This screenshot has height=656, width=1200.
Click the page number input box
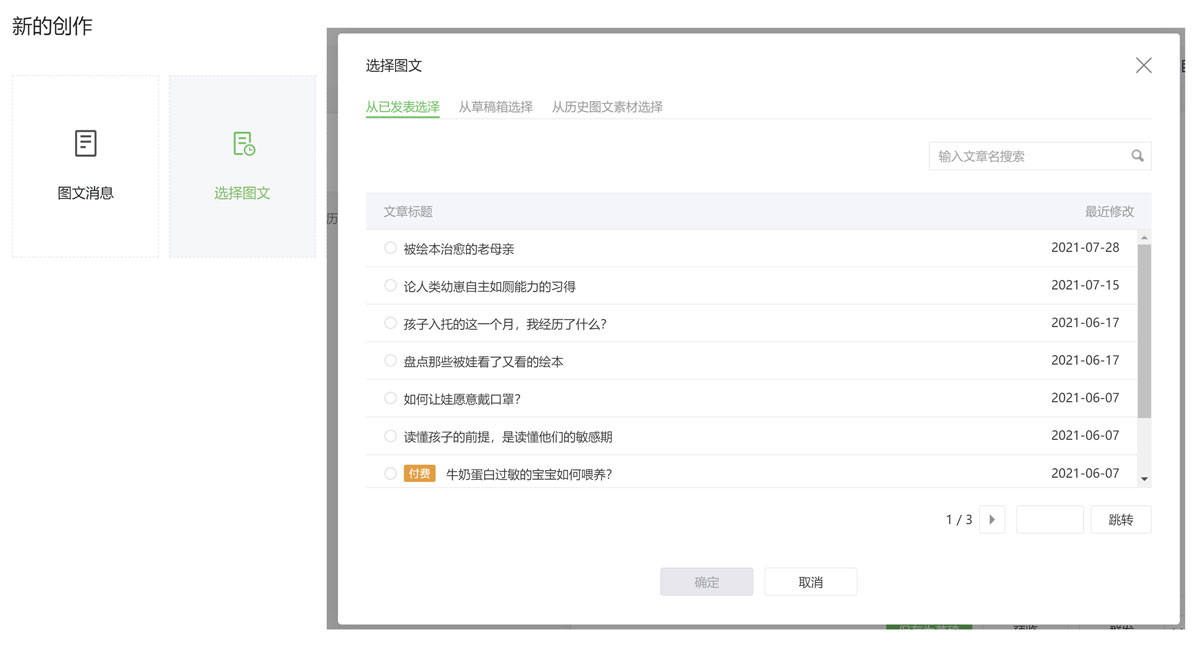pos(1049,519)
